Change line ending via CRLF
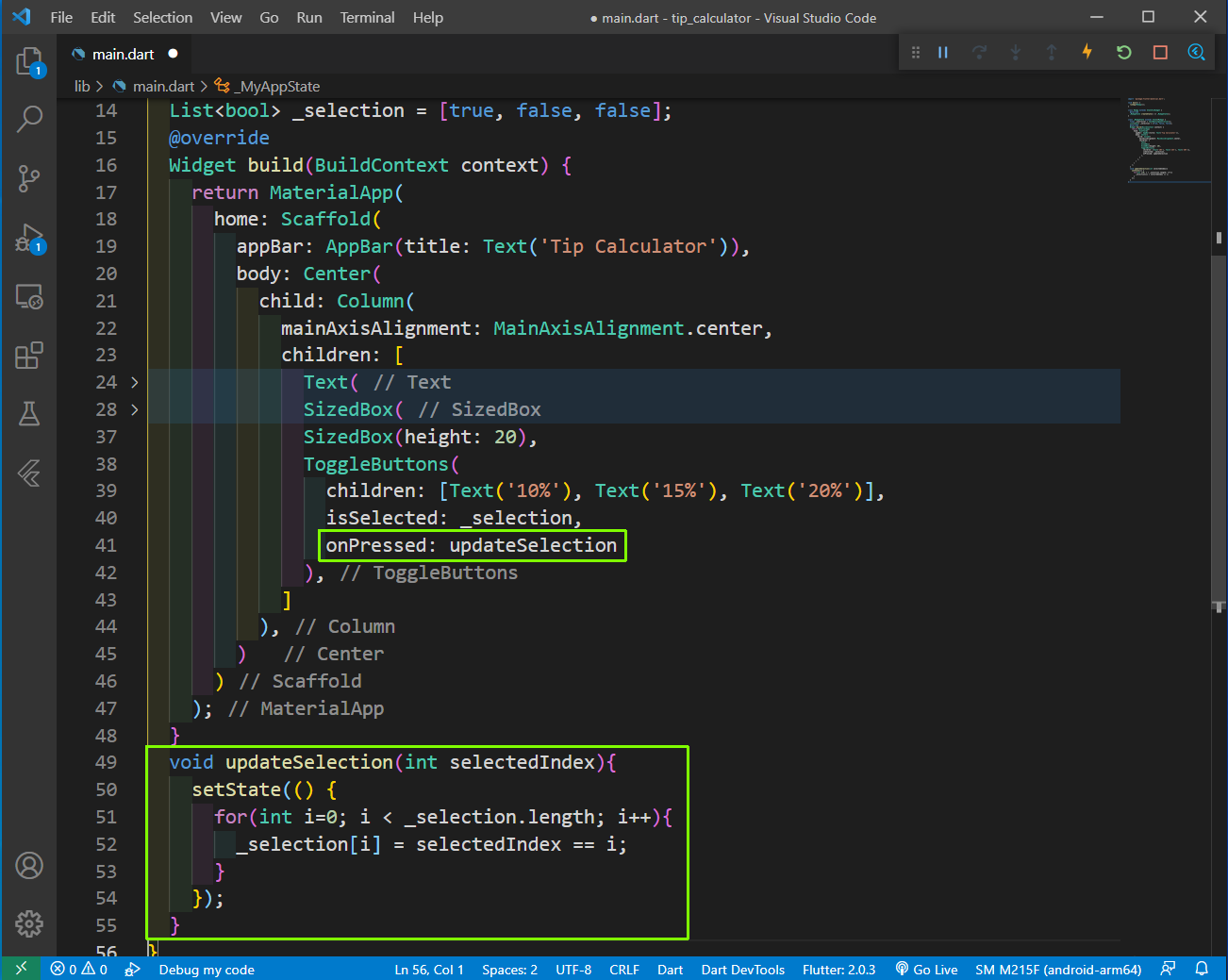Screen dimensions: 1228x980 click(x=624, y=970)
